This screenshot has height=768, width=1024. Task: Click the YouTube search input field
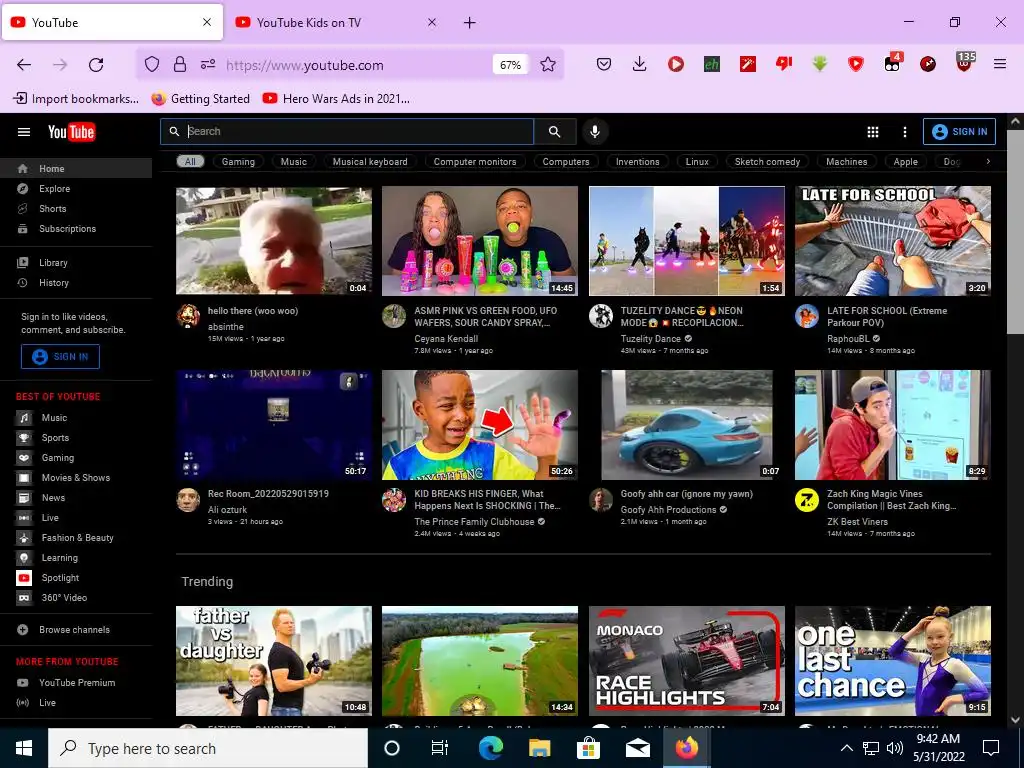(x=347, y=131)
